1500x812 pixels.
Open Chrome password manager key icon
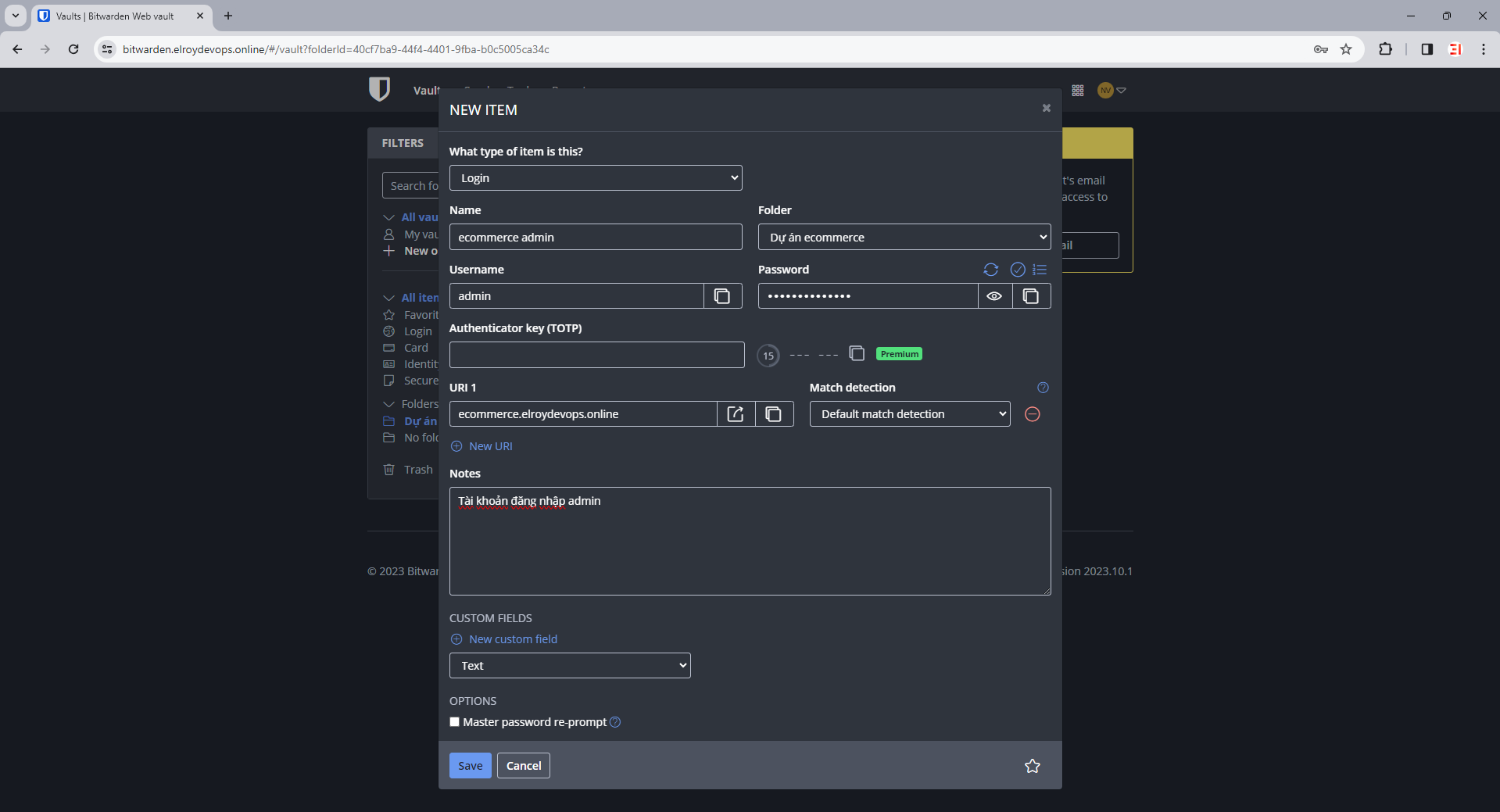[1321, 49]
